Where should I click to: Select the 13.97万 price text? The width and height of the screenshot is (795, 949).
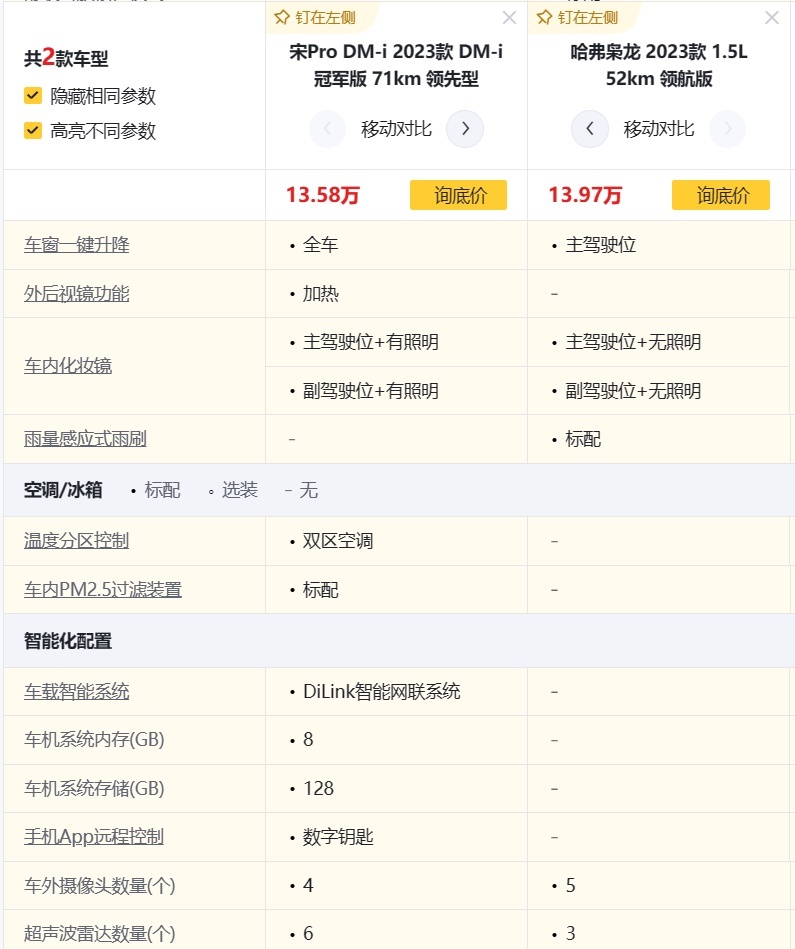point(585,195)
